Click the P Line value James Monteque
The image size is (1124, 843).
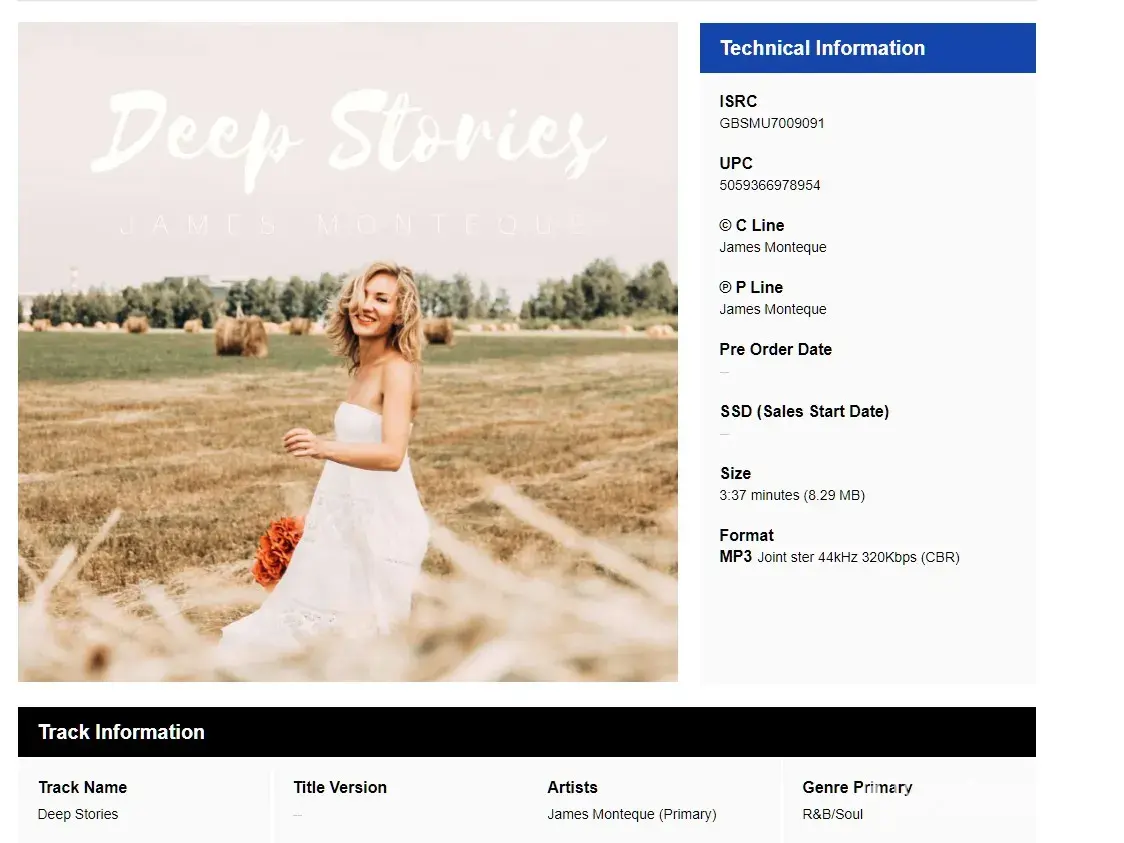(772, 310)
